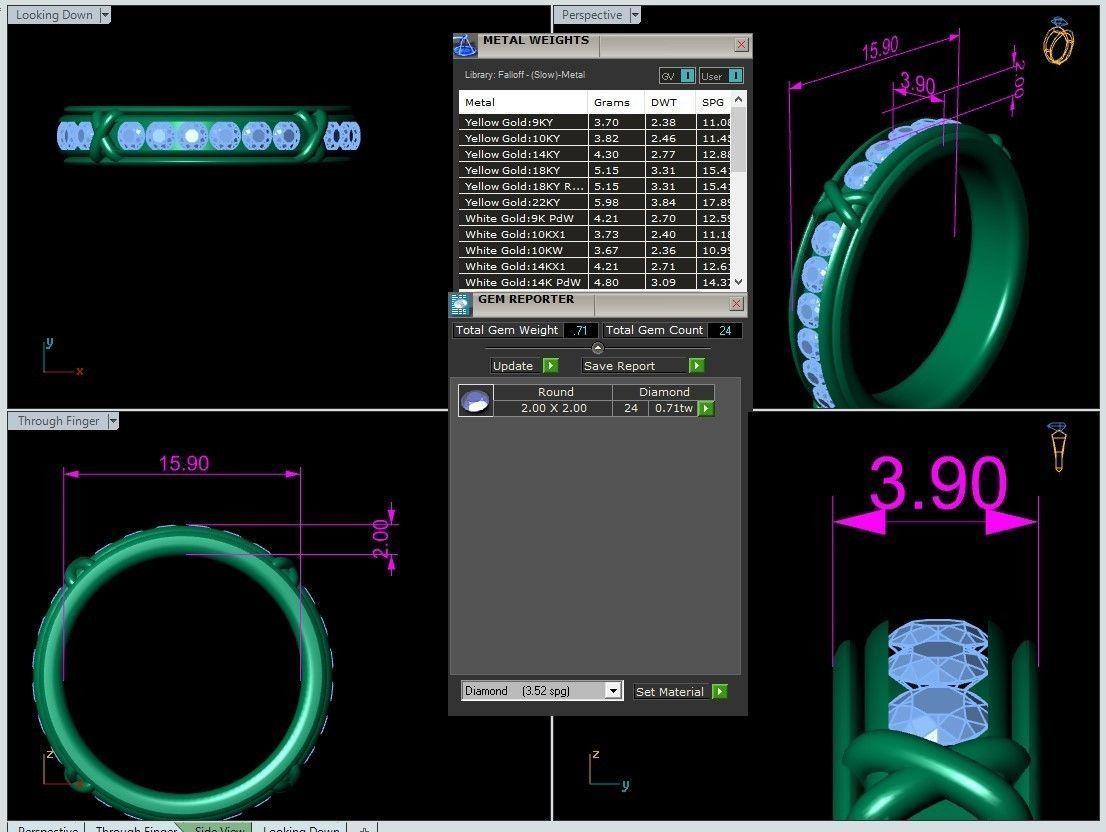1106x832 pixels.
Task: Click the Total Gem Count value 24
Action: (x=724, y=330)
